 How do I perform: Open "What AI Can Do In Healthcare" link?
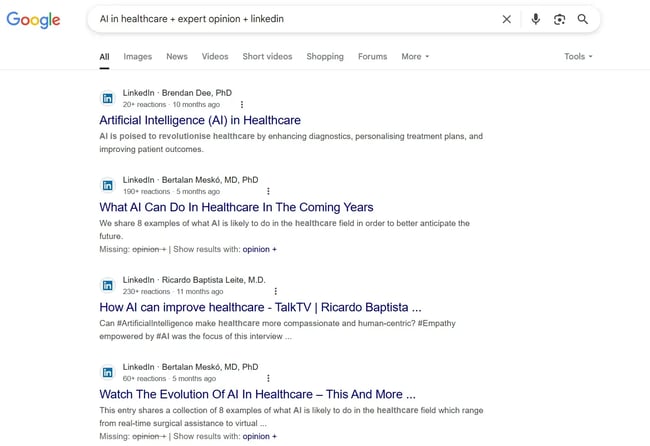point(236,207)
